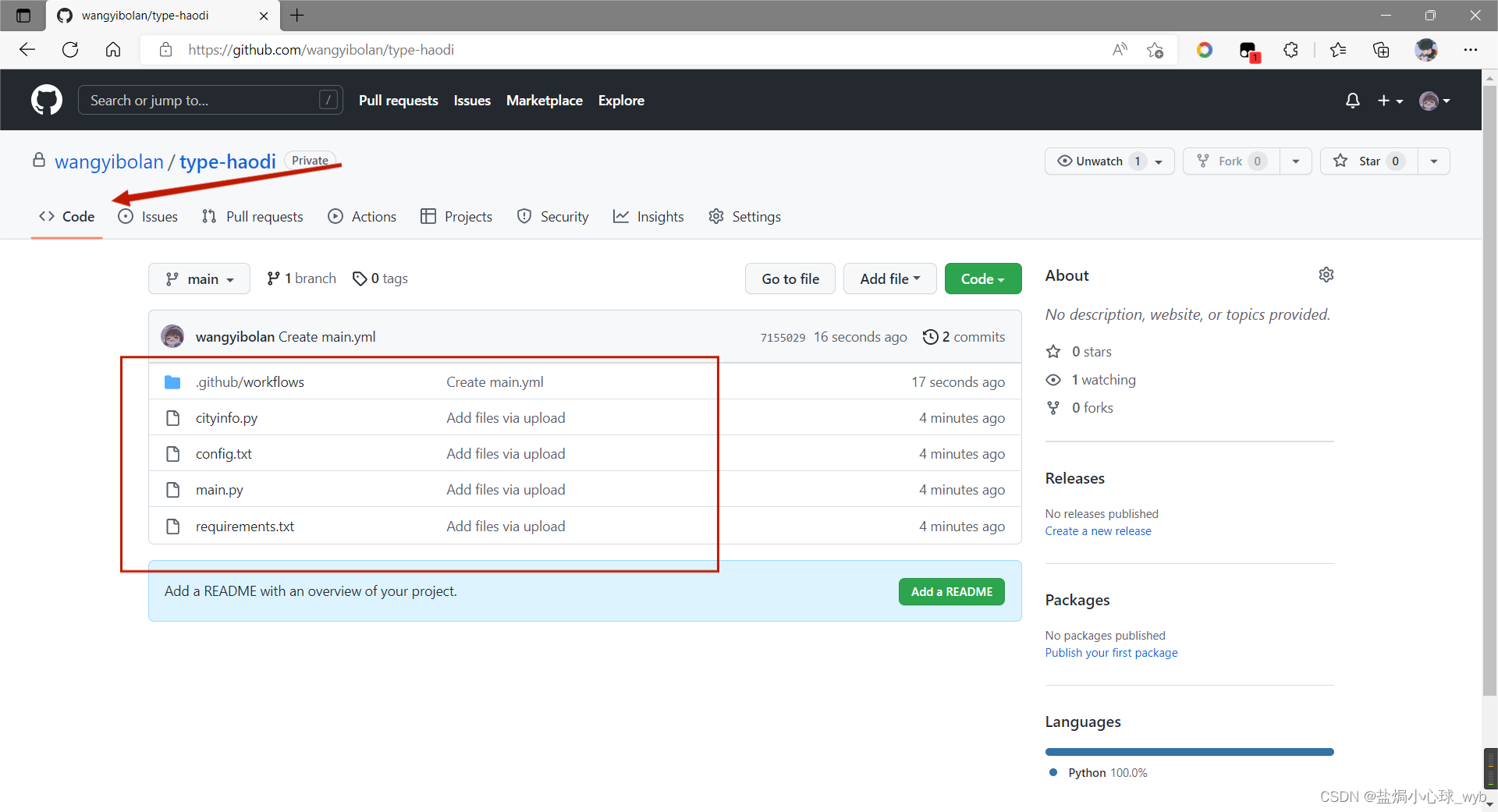The height and width of the screenshot is (812, 1498).
Task: Open the notifications bell
Action: pos(1353,101)
